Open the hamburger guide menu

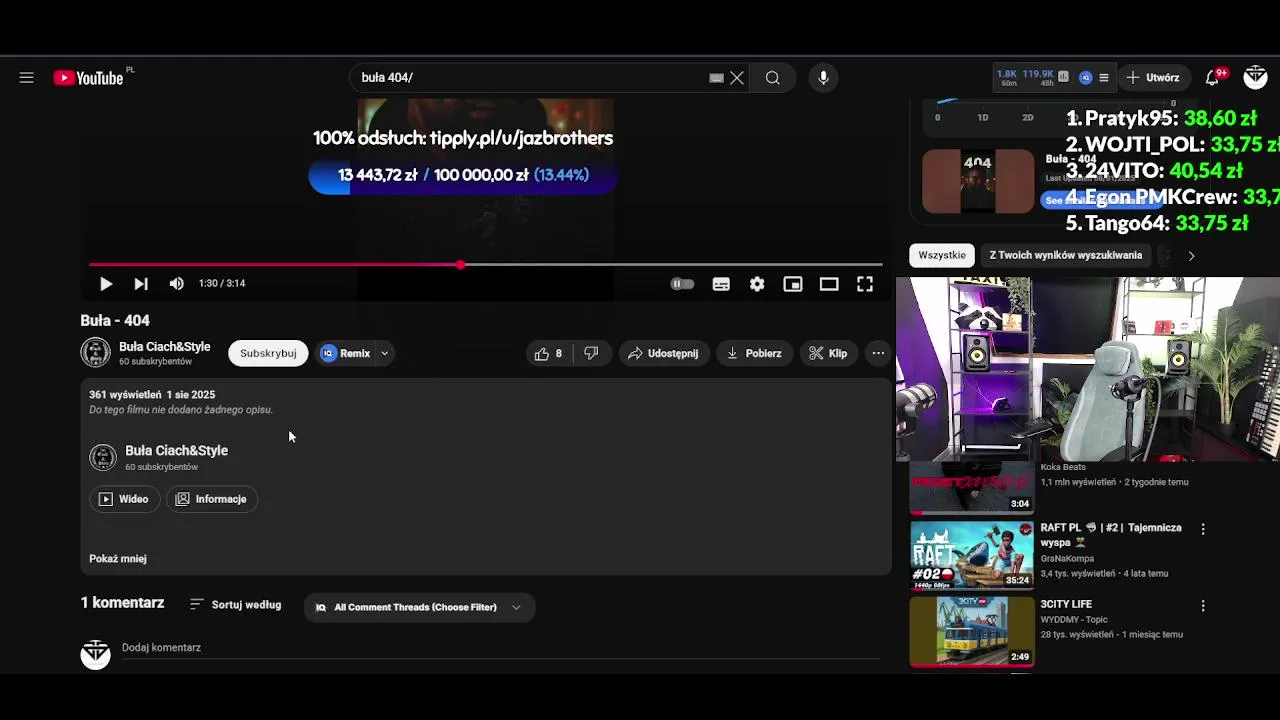coord(27,78)
